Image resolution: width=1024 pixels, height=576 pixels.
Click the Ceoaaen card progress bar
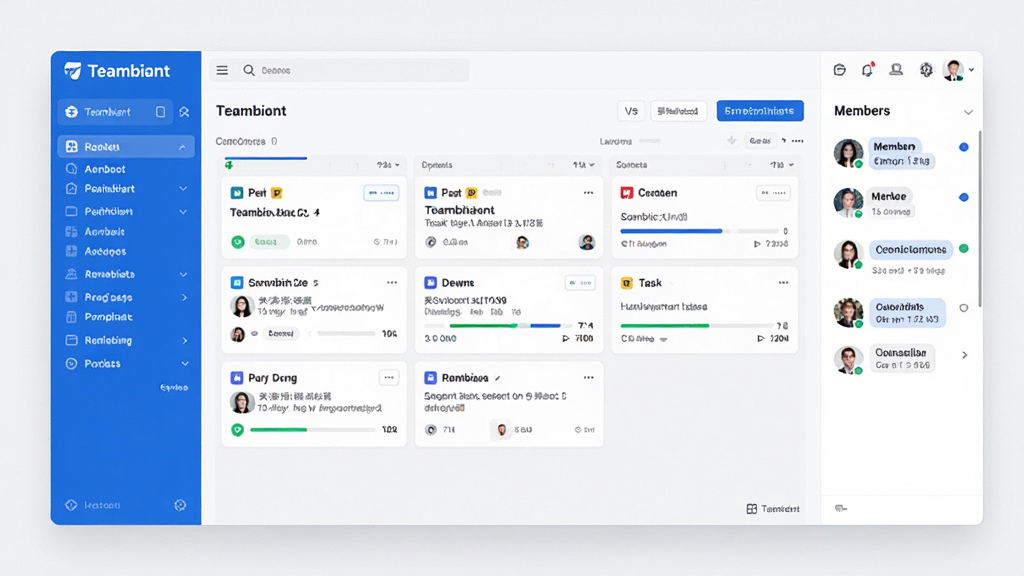pos(699,231)
